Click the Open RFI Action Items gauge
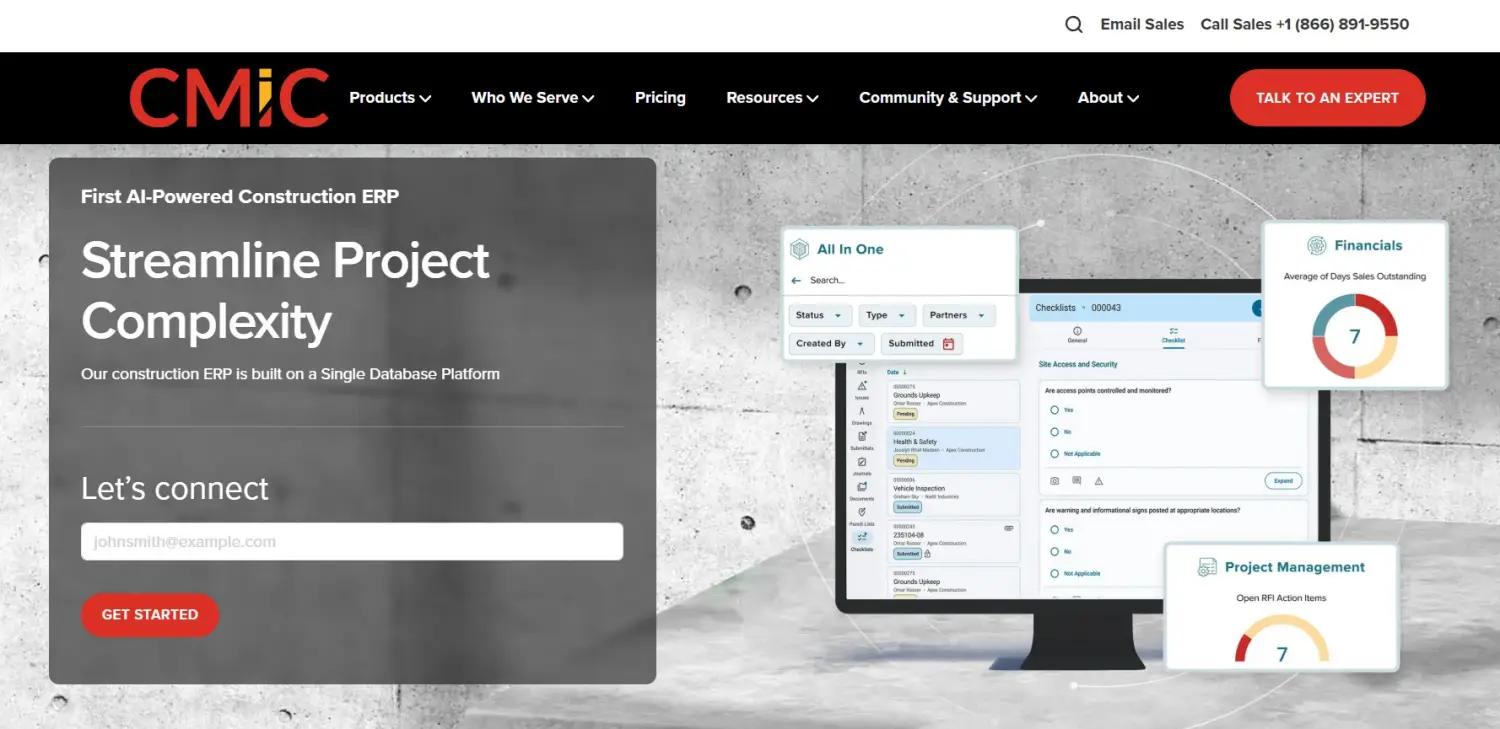Image resolution: width=1500 pixels, height=729 pixels. pos(1282,640)
